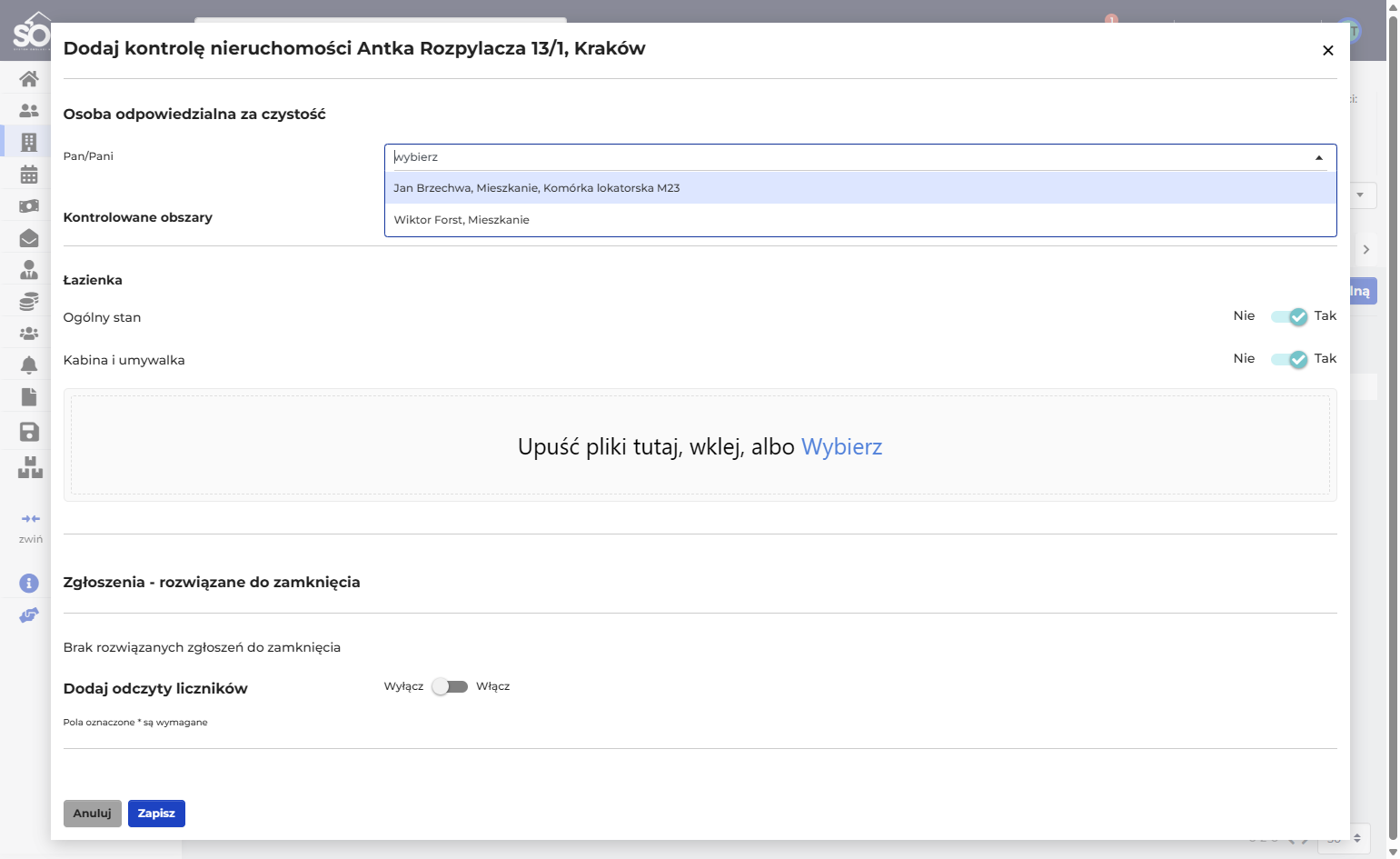Image resolution: width=1400 pixels, height=859 pixels.
Task: Close the dialog with X
Action: [1328, 50]
